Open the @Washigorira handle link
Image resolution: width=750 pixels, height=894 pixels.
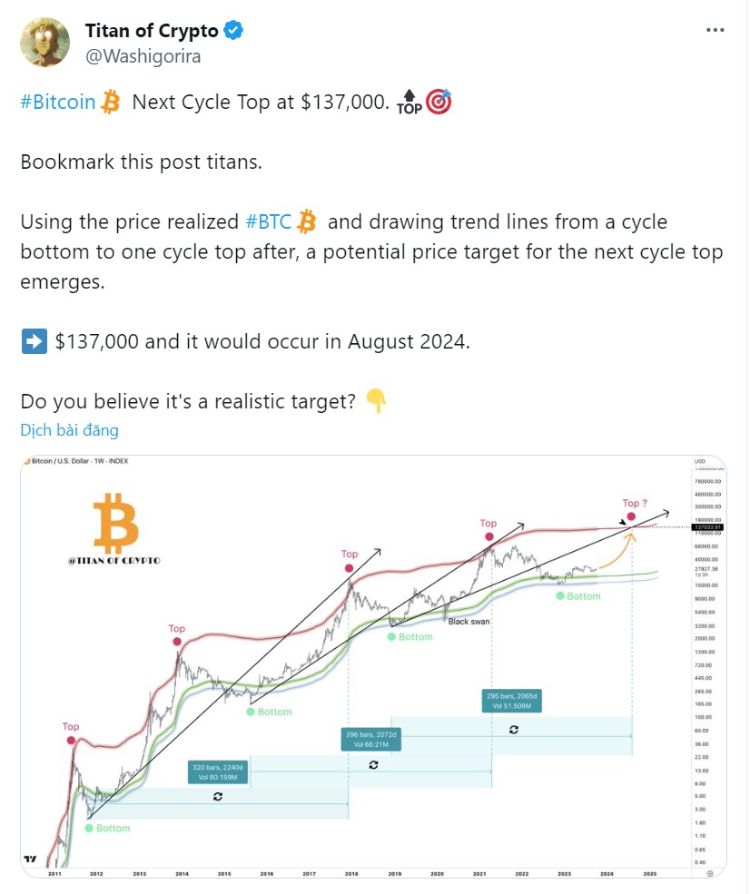click(x=143, y=56)
